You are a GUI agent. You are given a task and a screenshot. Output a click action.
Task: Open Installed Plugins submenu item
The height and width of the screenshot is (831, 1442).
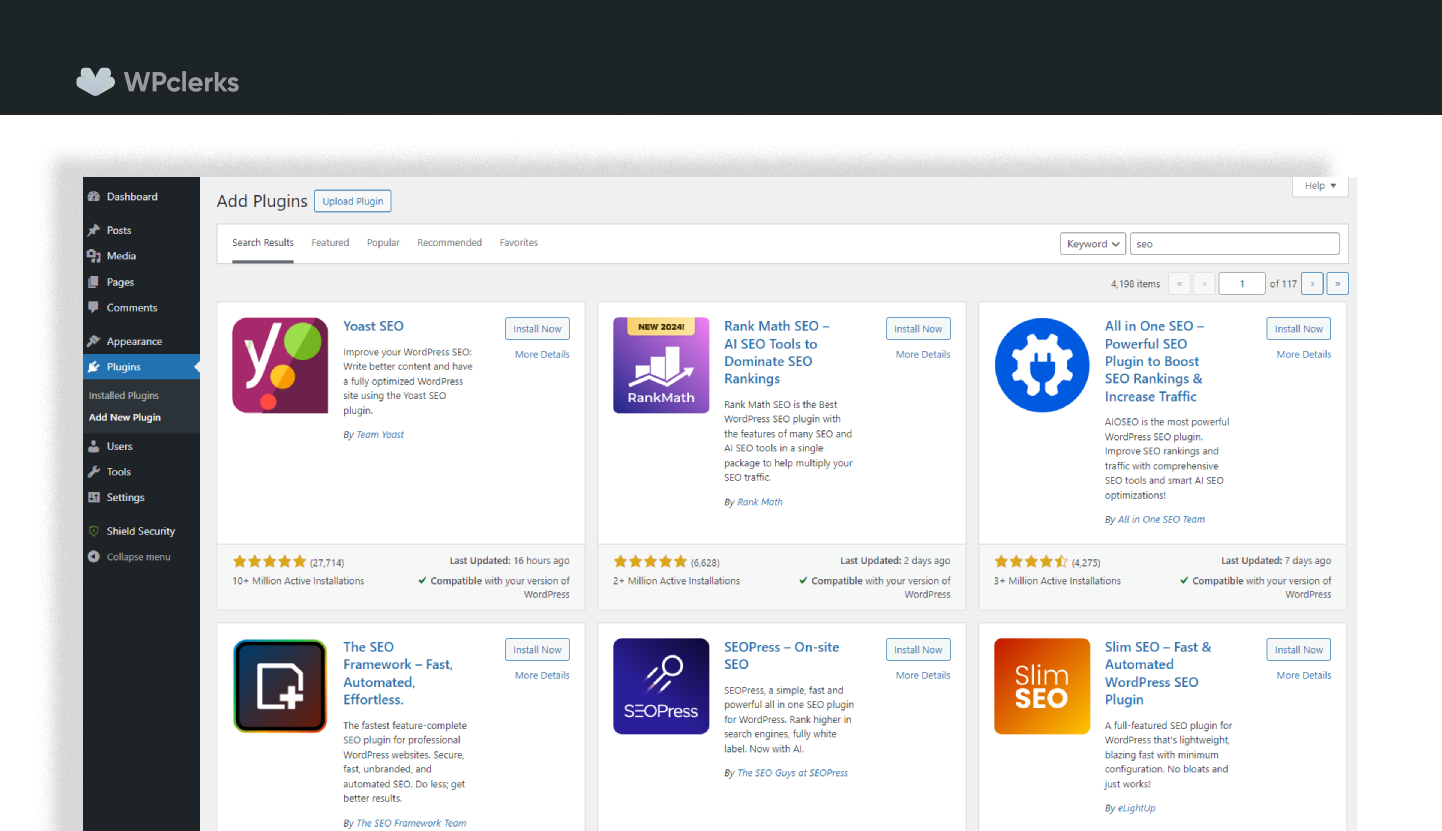[124, 396]
